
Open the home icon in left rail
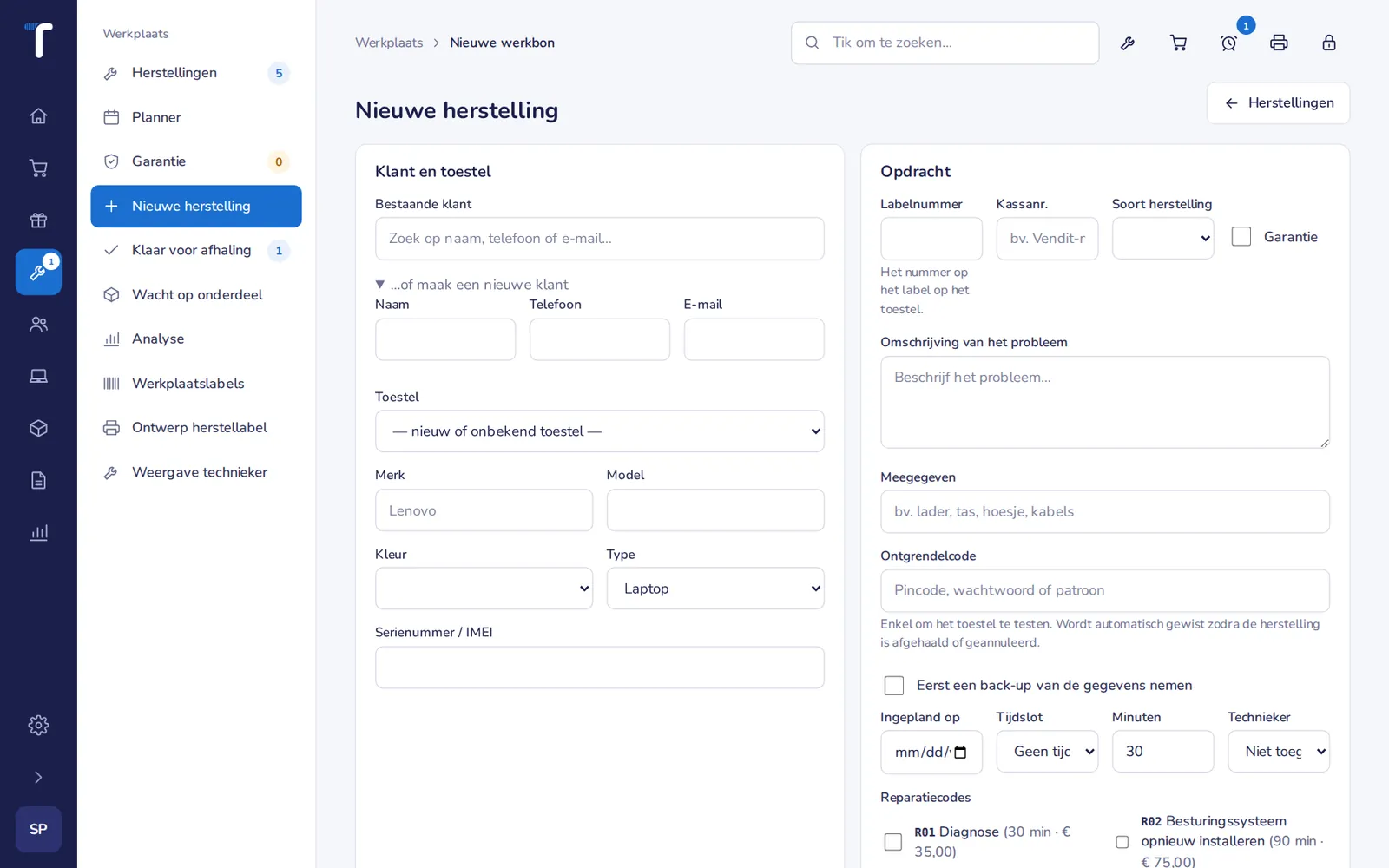(x=38, y=115)
